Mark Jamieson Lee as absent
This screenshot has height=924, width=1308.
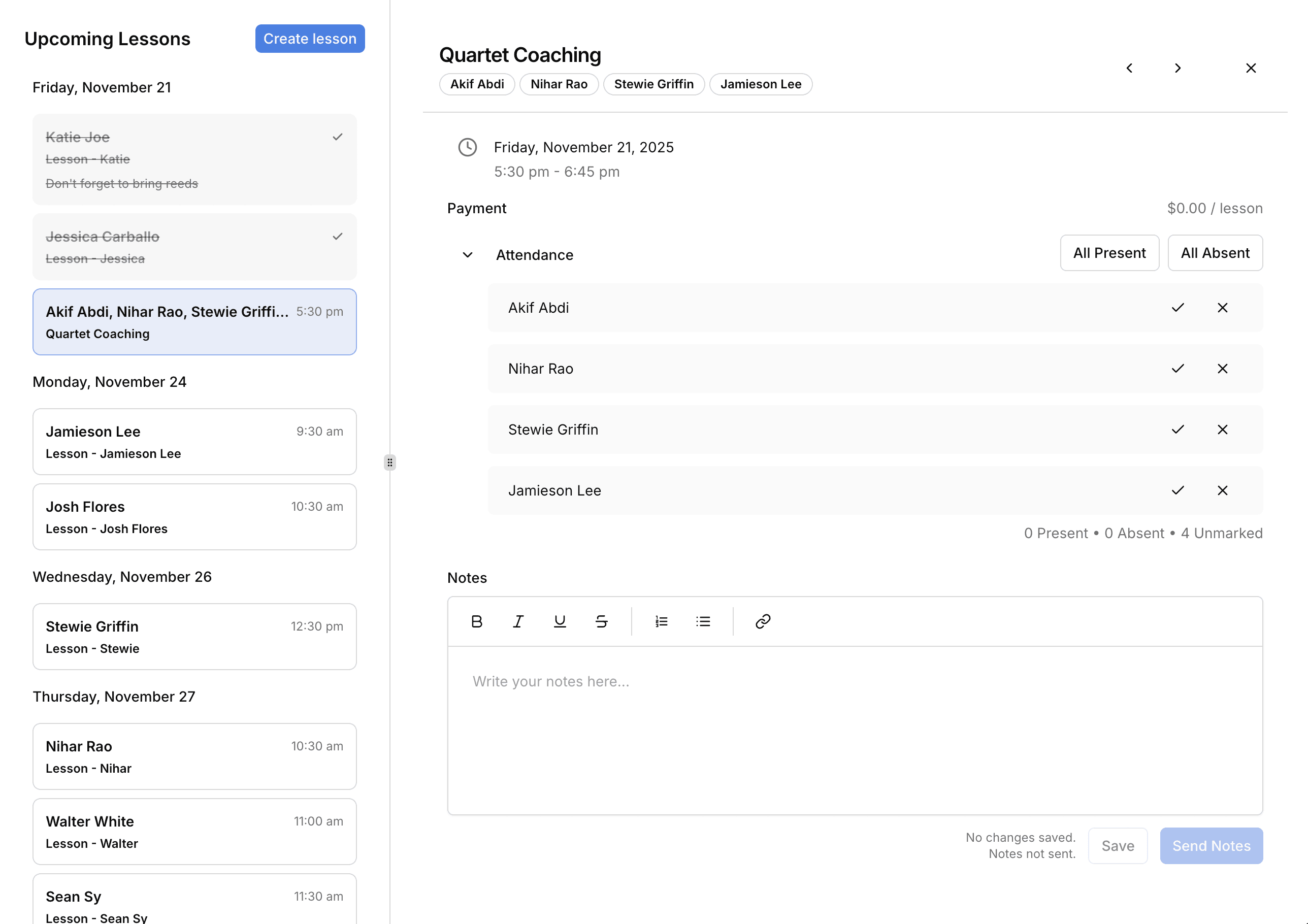pos(1222,490)
